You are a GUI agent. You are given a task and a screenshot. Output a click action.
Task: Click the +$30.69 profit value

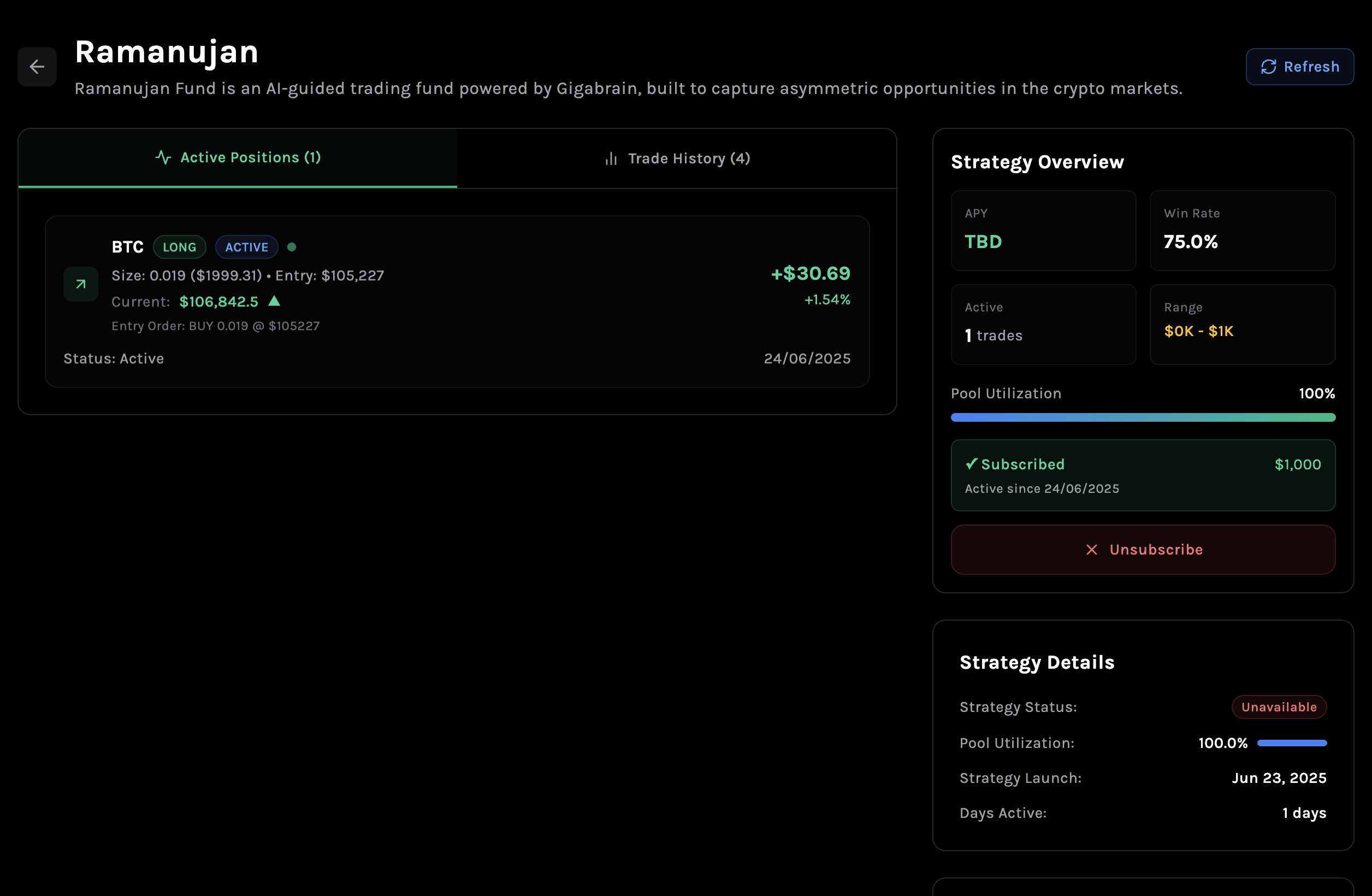pos(811,273)
